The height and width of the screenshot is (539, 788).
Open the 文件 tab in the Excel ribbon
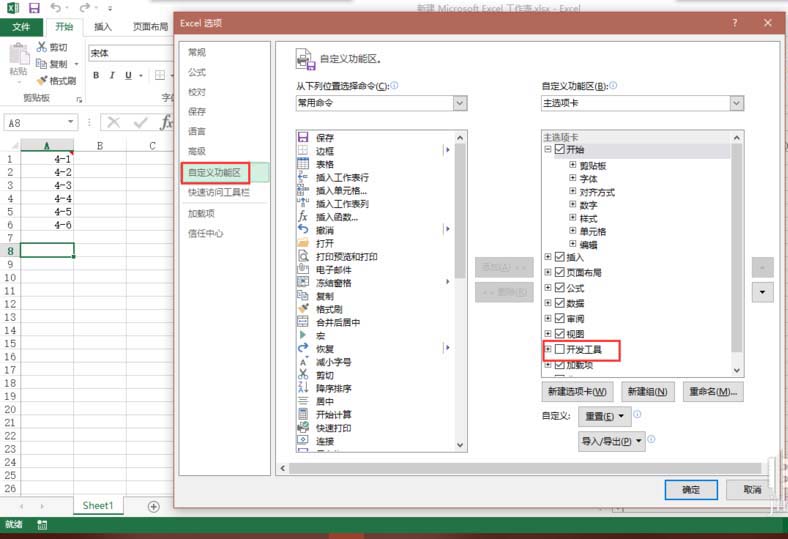21,27
